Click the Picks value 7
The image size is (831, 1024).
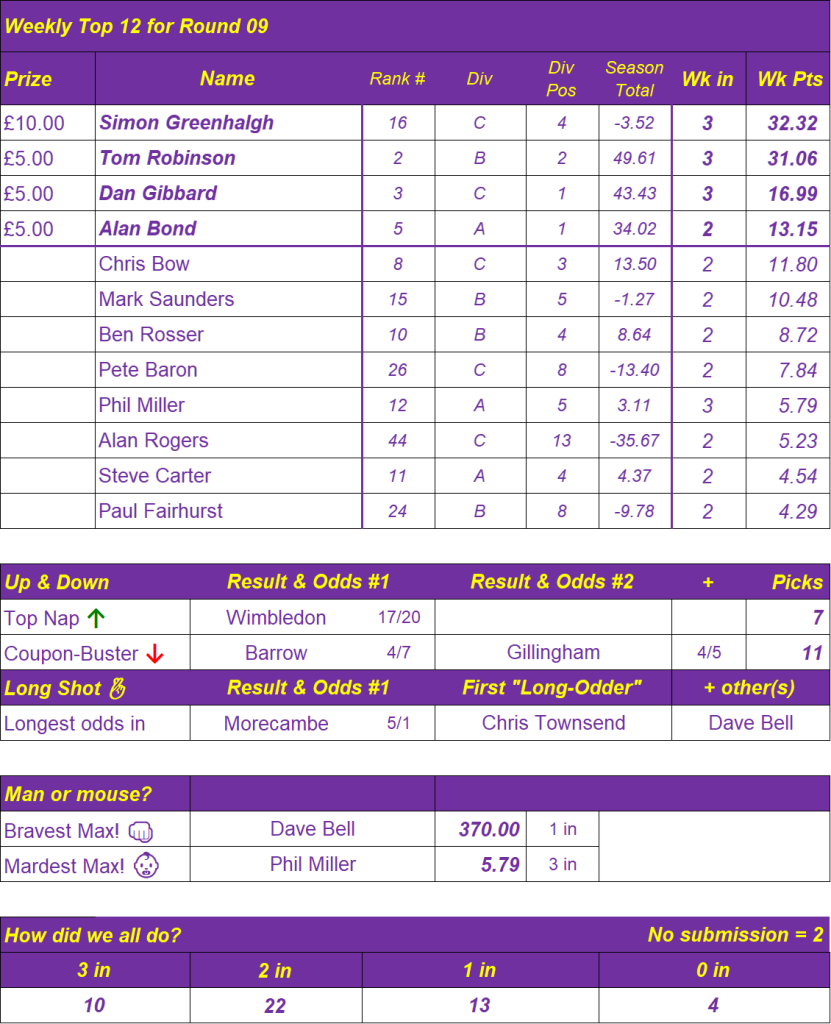817,618
